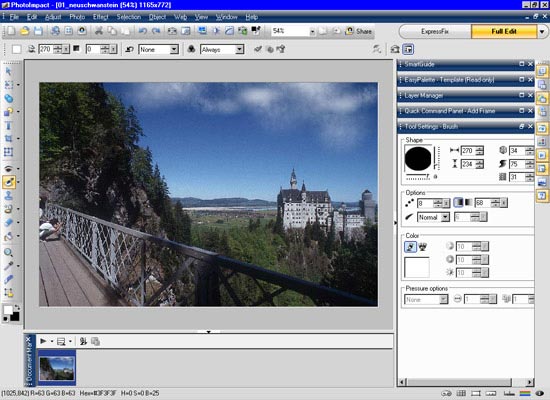The width and height of the screenshot is (550, 400).
Task: Switch to ExpressFix mode
Action: coord(435,32)
